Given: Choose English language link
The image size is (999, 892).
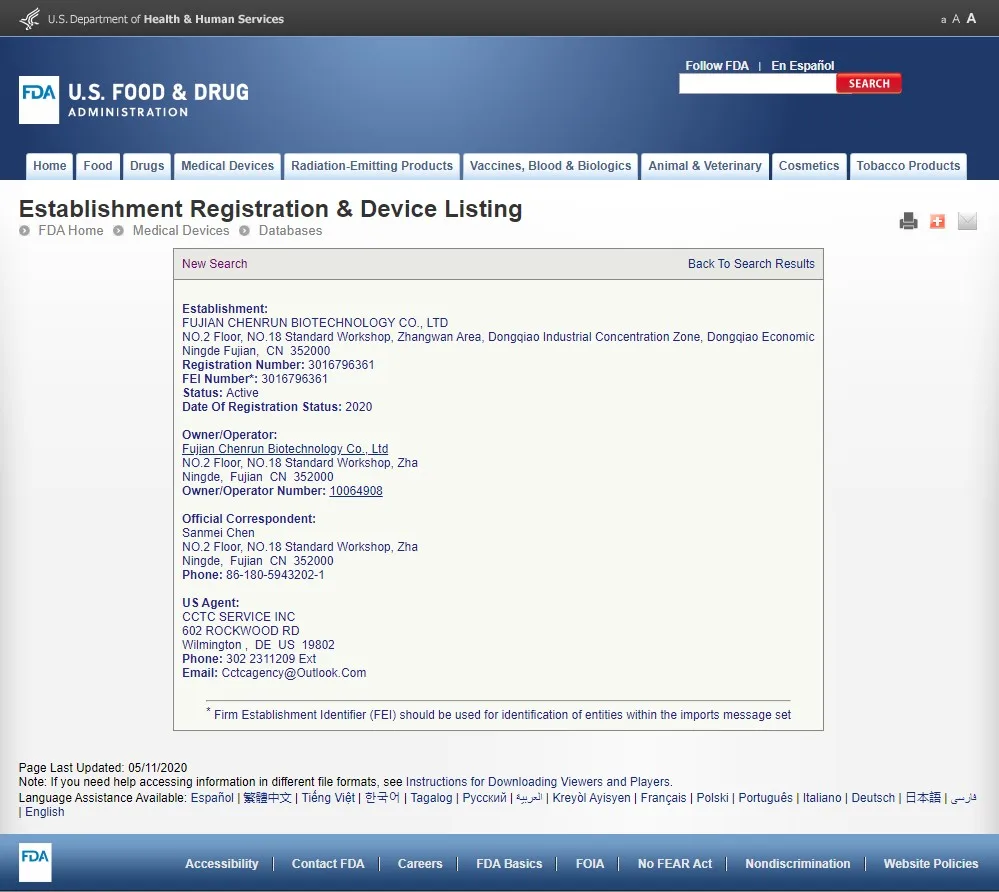Looking at the screenshot, I should coord(45,812).
